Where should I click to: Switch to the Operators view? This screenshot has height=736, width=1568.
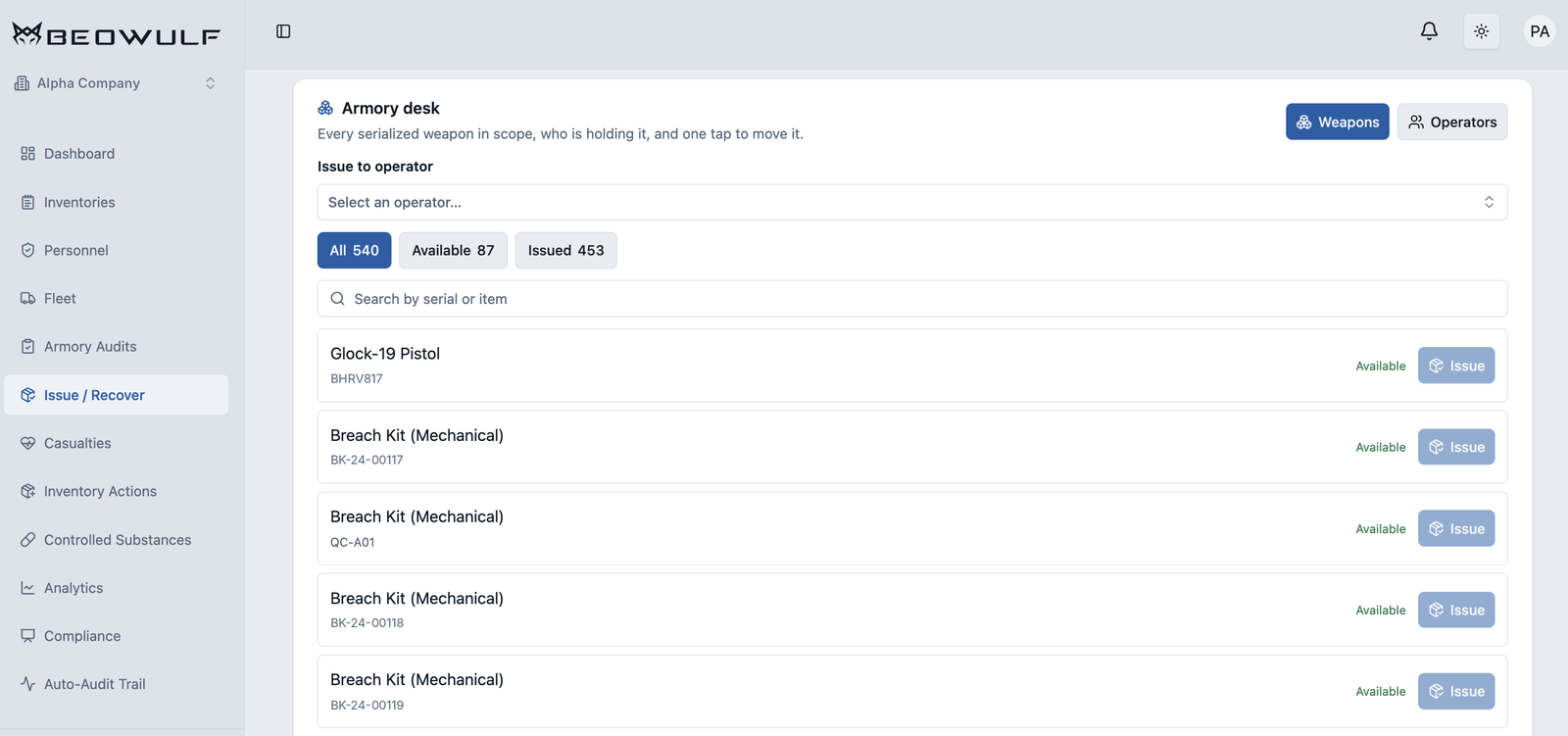(1452, 122)
